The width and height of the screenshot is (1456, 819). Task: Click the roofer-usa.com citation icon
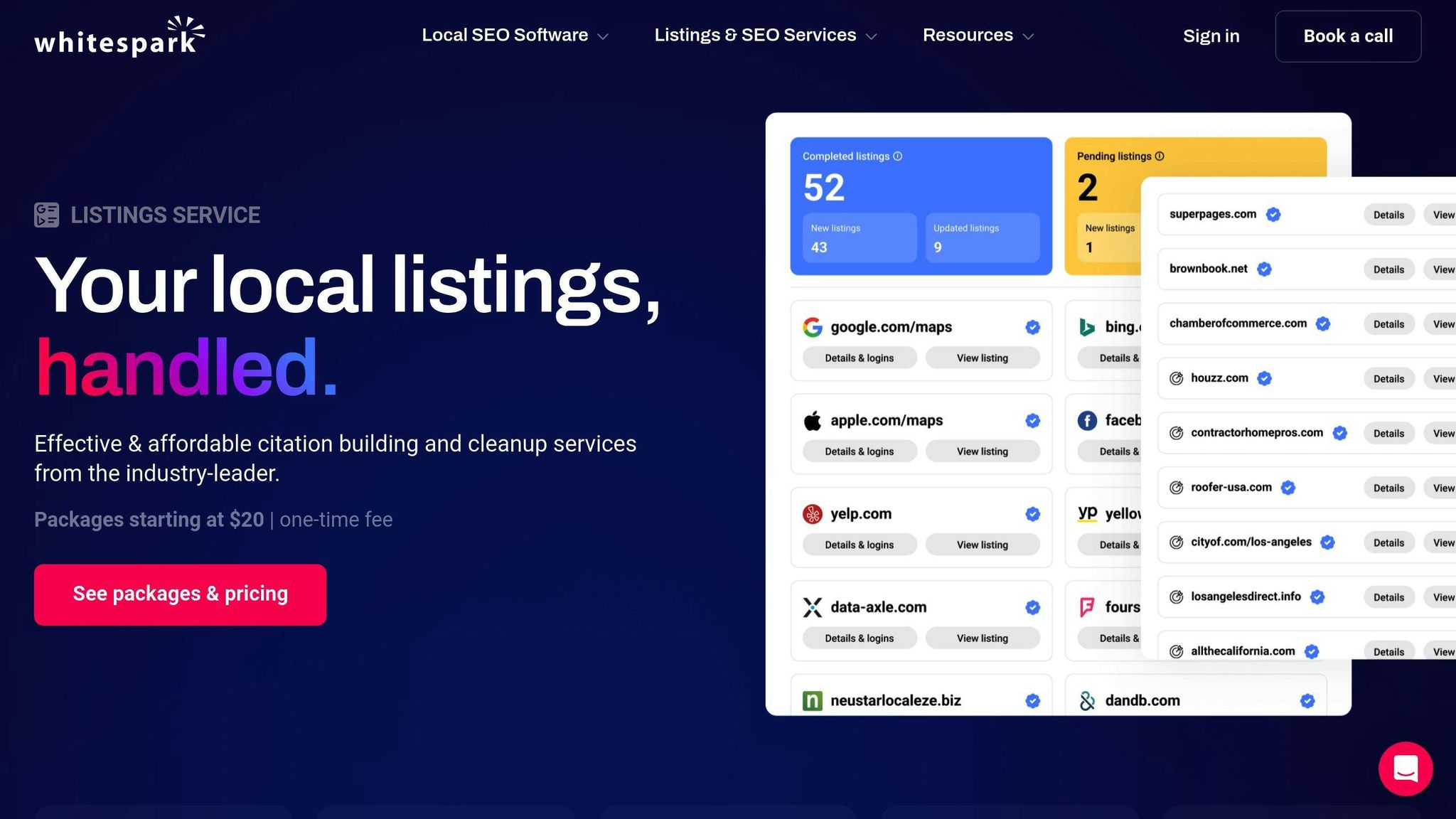(1177, 488)
